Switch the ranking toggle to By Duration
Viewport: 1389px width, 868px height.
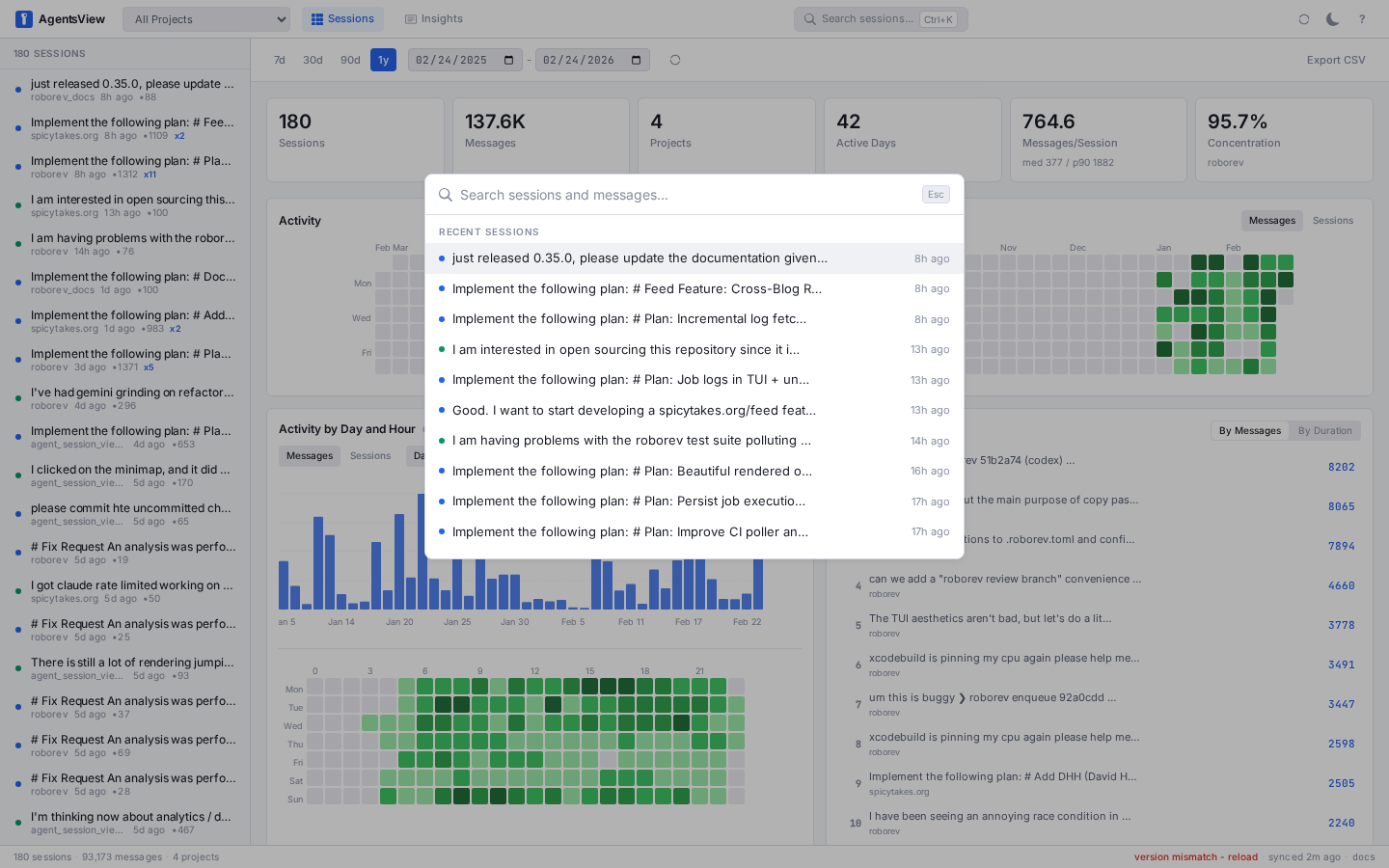(x=1324, y=431)
